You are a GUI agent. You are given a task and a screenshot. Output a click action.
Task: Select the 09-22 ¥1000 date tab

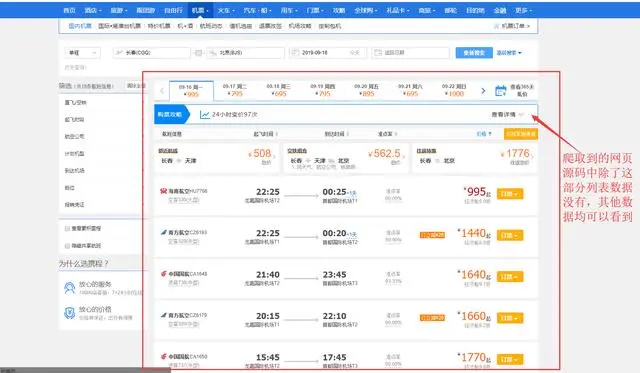(x=454, y=90)
